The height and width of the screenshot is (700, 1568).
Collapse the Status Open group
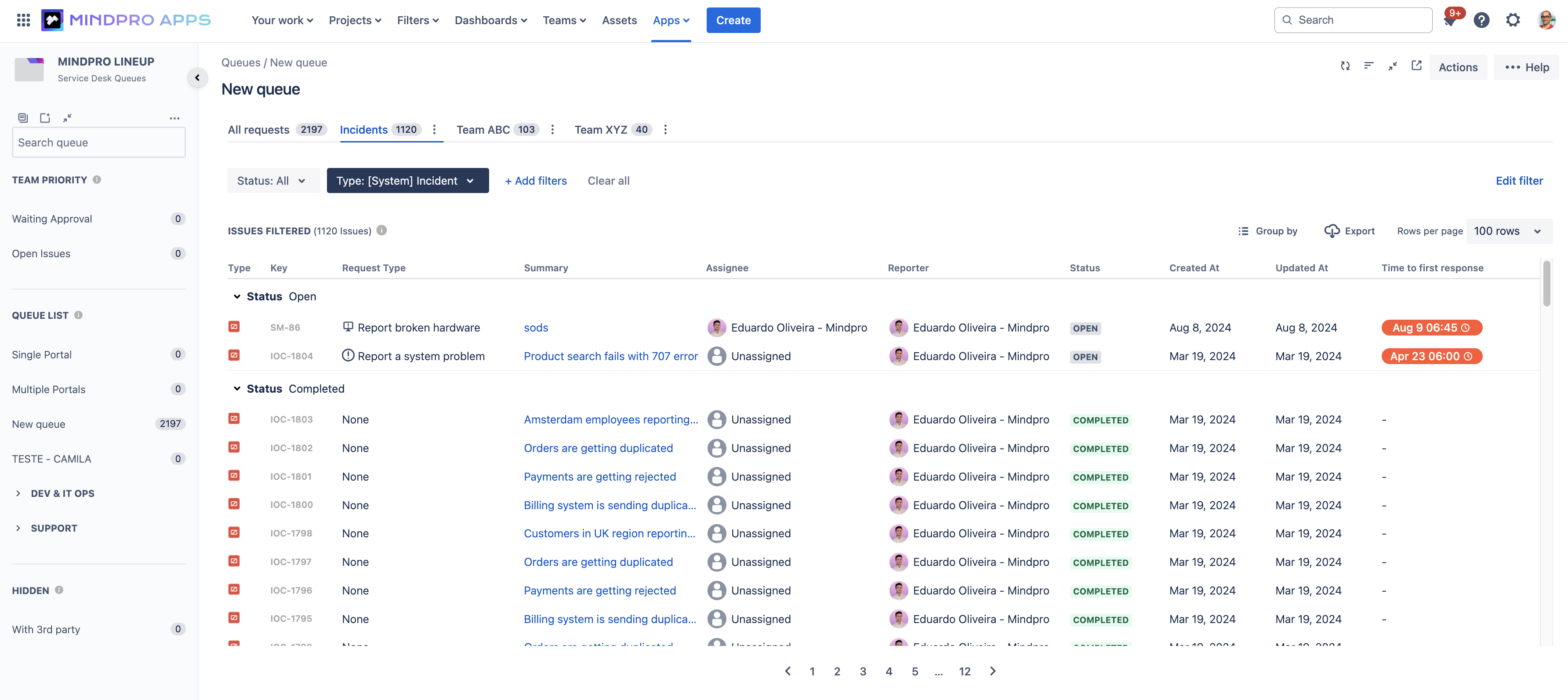[237, 297]
